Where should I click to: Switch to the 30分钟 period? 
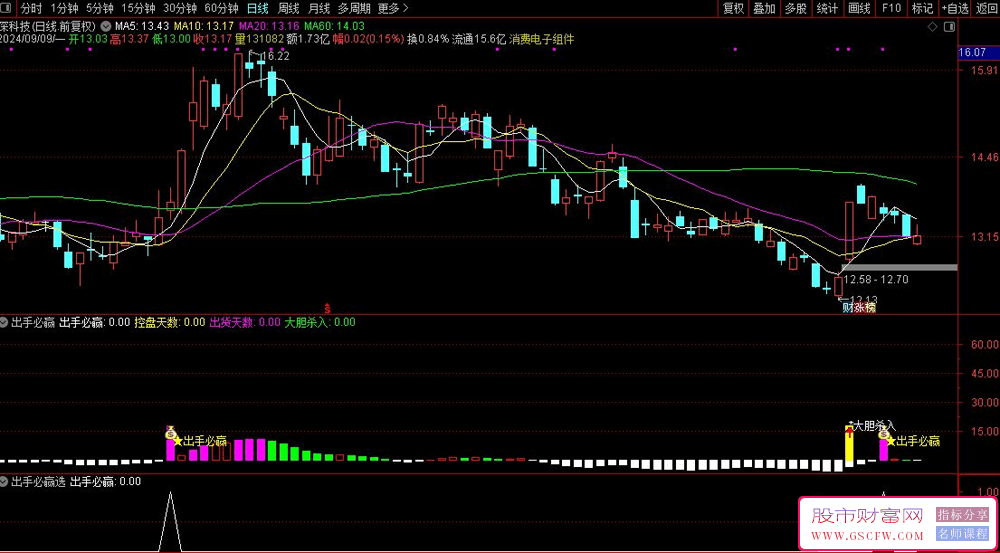click(x=180, y=8)
